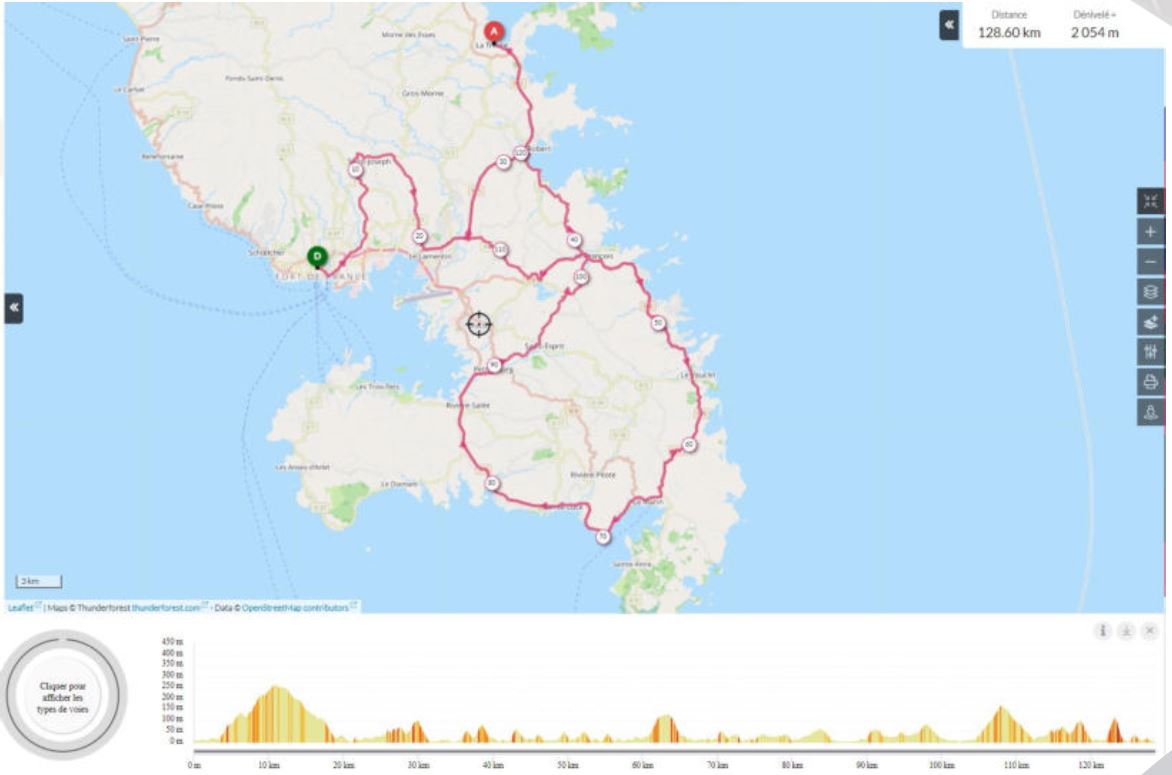Image resolution: width=1172 pixels, height=775 pixels.
Task: Open the thunderforest.com link
Action: (x=166, y=608)
